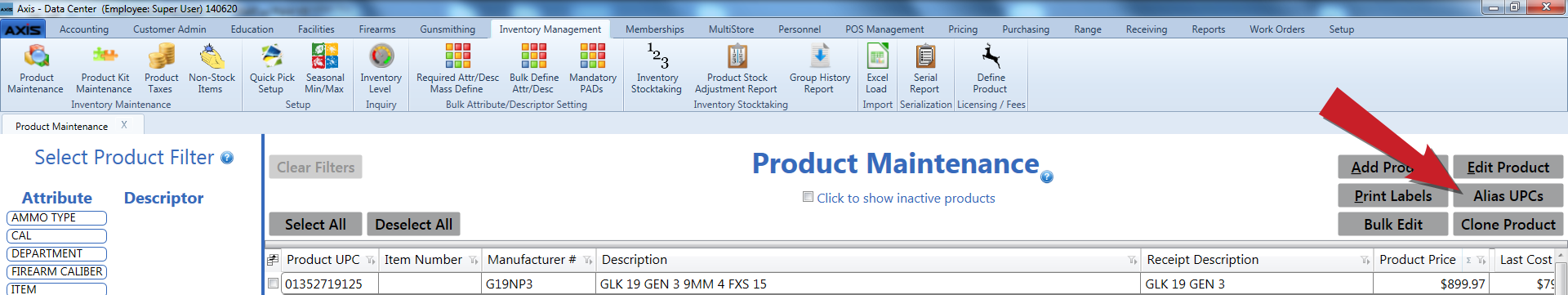Open Define Product licensing icon
This screenshot has width=1568, height=295.
tap(991, 69)
